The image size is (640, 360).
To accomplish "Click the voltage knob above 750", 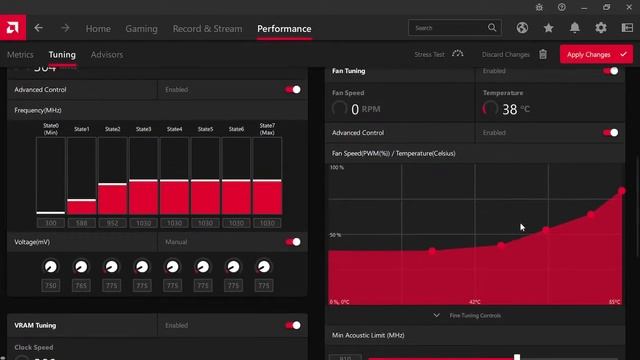I will [x=51, y=267].
